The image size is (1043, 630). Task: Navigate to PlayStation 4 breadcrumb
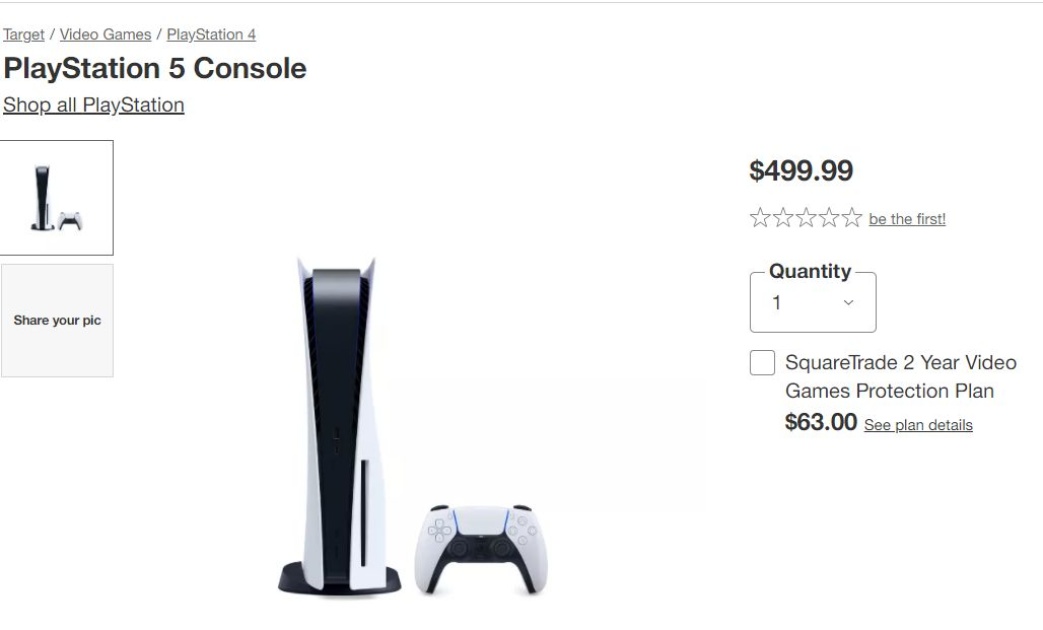tap(211, 35)
